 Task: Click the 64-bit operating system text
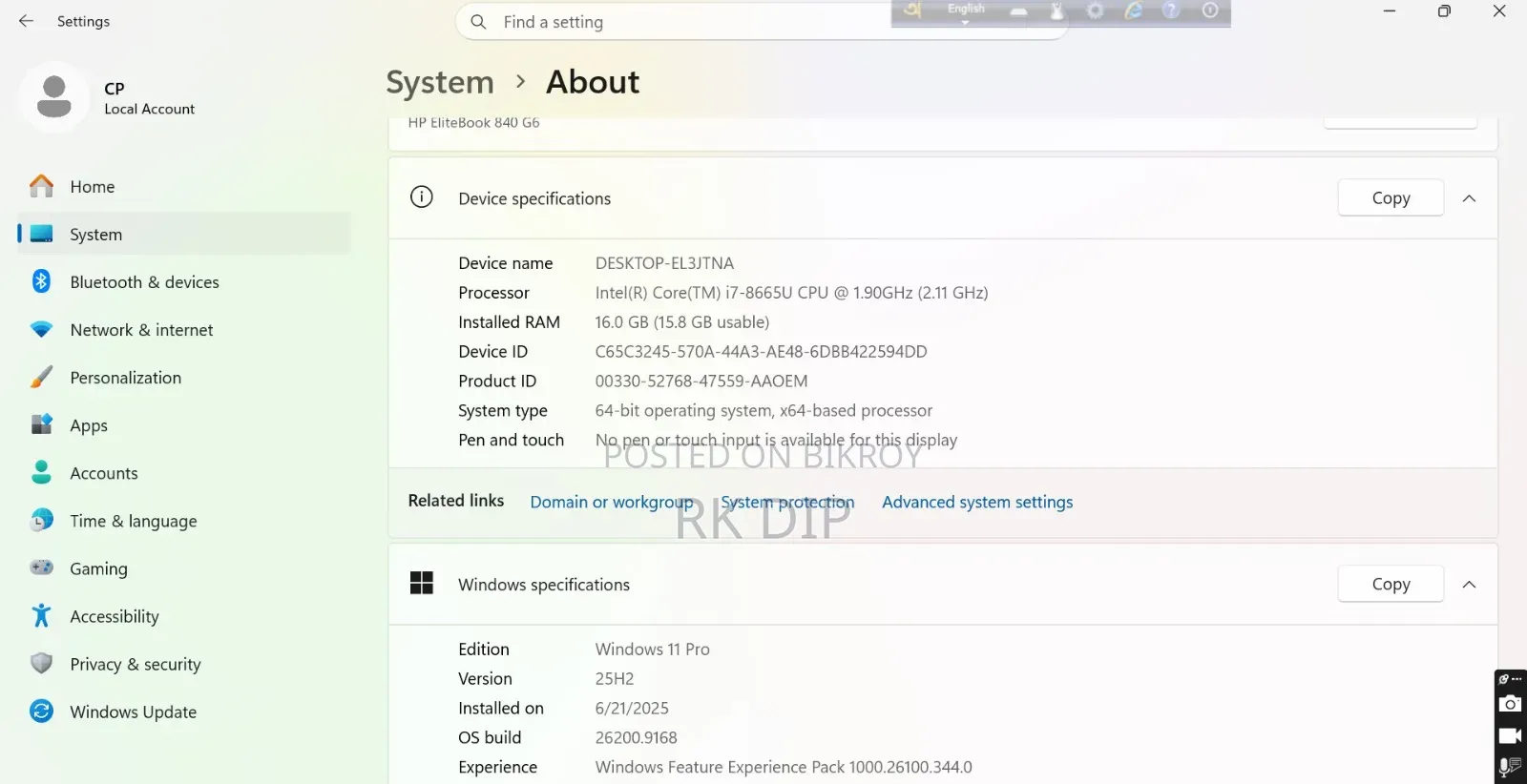[763, 411]
